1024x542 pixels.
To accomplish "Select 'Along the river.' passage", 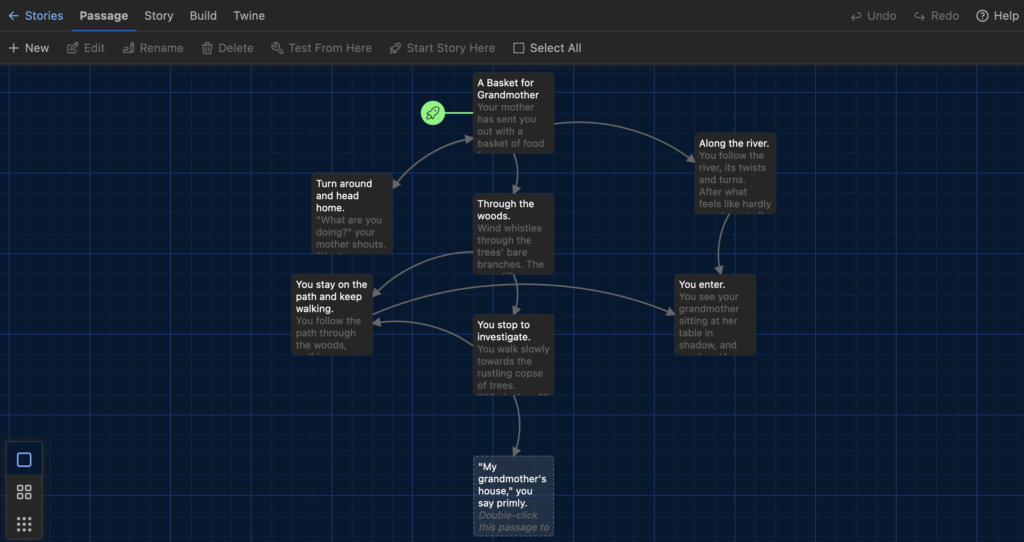I will 735,173.
